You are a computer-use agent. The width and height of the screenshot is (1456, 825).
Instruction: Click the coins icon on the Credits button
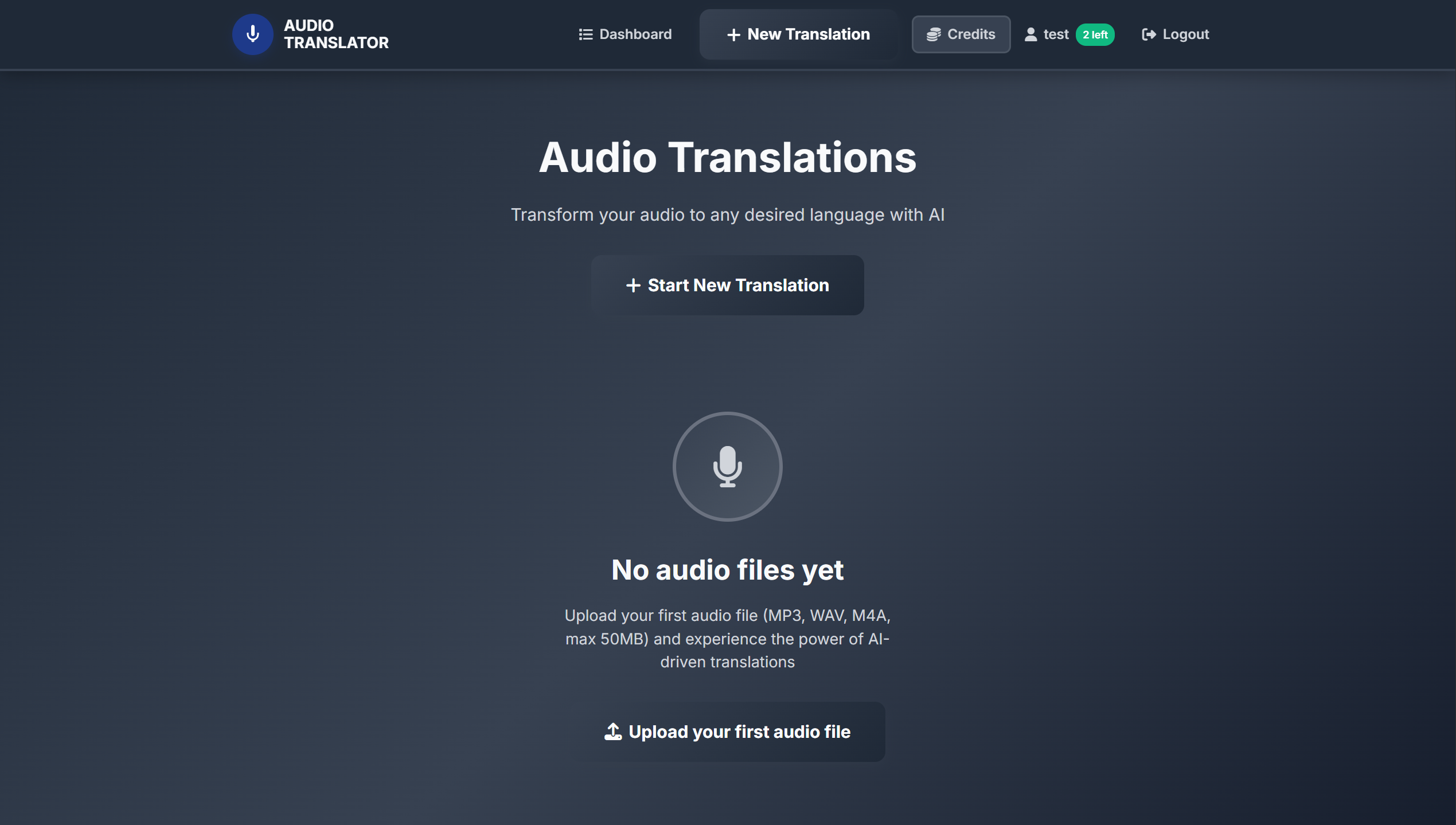pyautogui.click(x=933, y=34)
